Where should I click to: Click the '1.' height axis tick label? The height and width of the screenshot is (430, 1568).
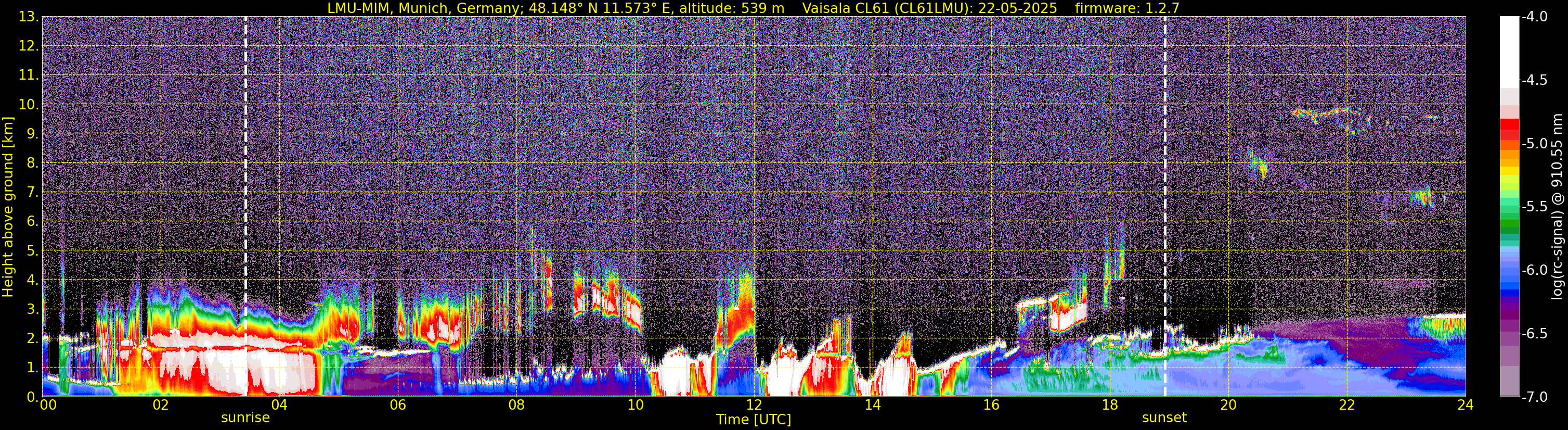click(33, 367)
